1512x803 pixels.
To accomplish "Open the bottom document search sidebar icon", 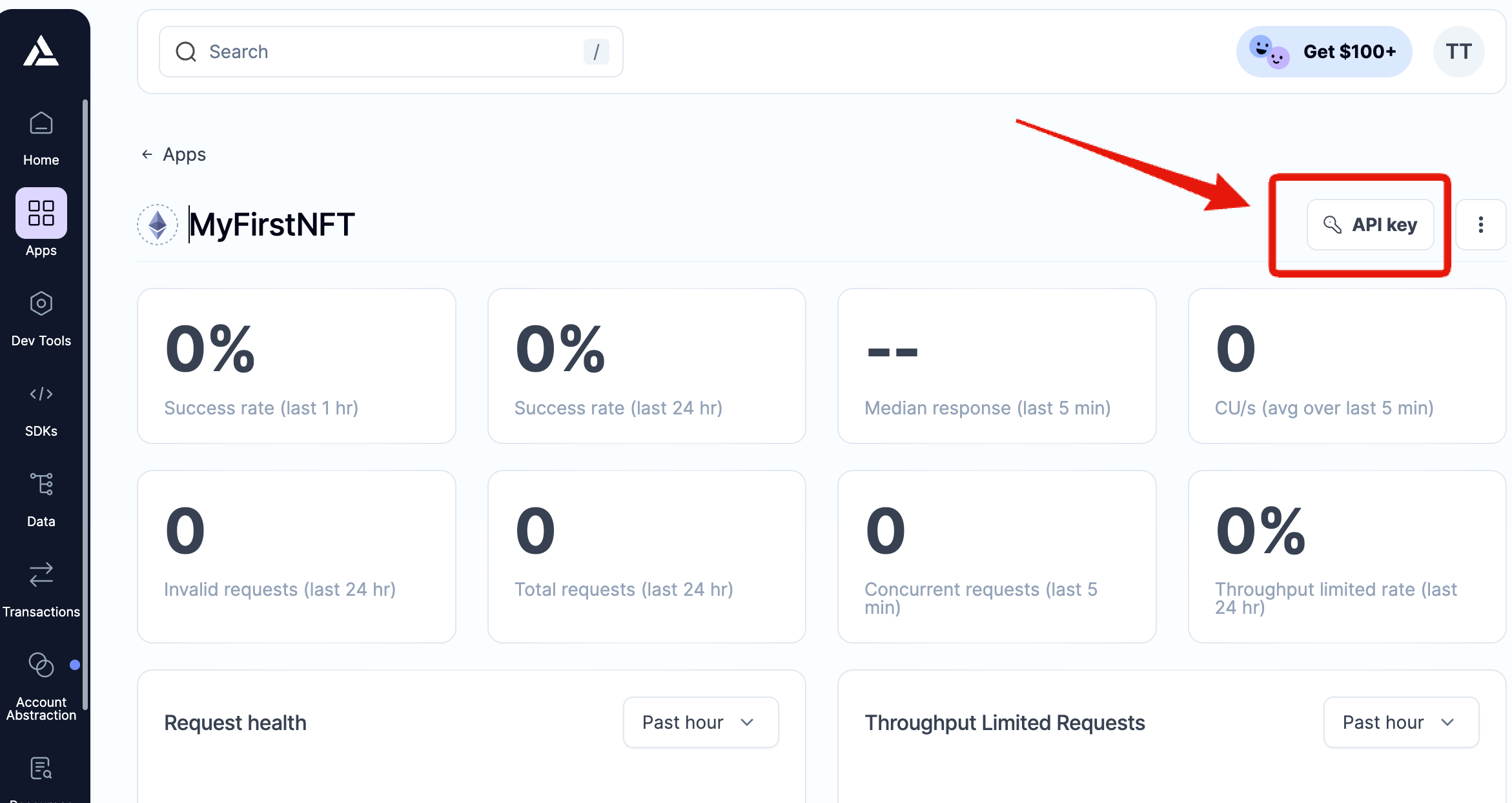I will [41, 768].
